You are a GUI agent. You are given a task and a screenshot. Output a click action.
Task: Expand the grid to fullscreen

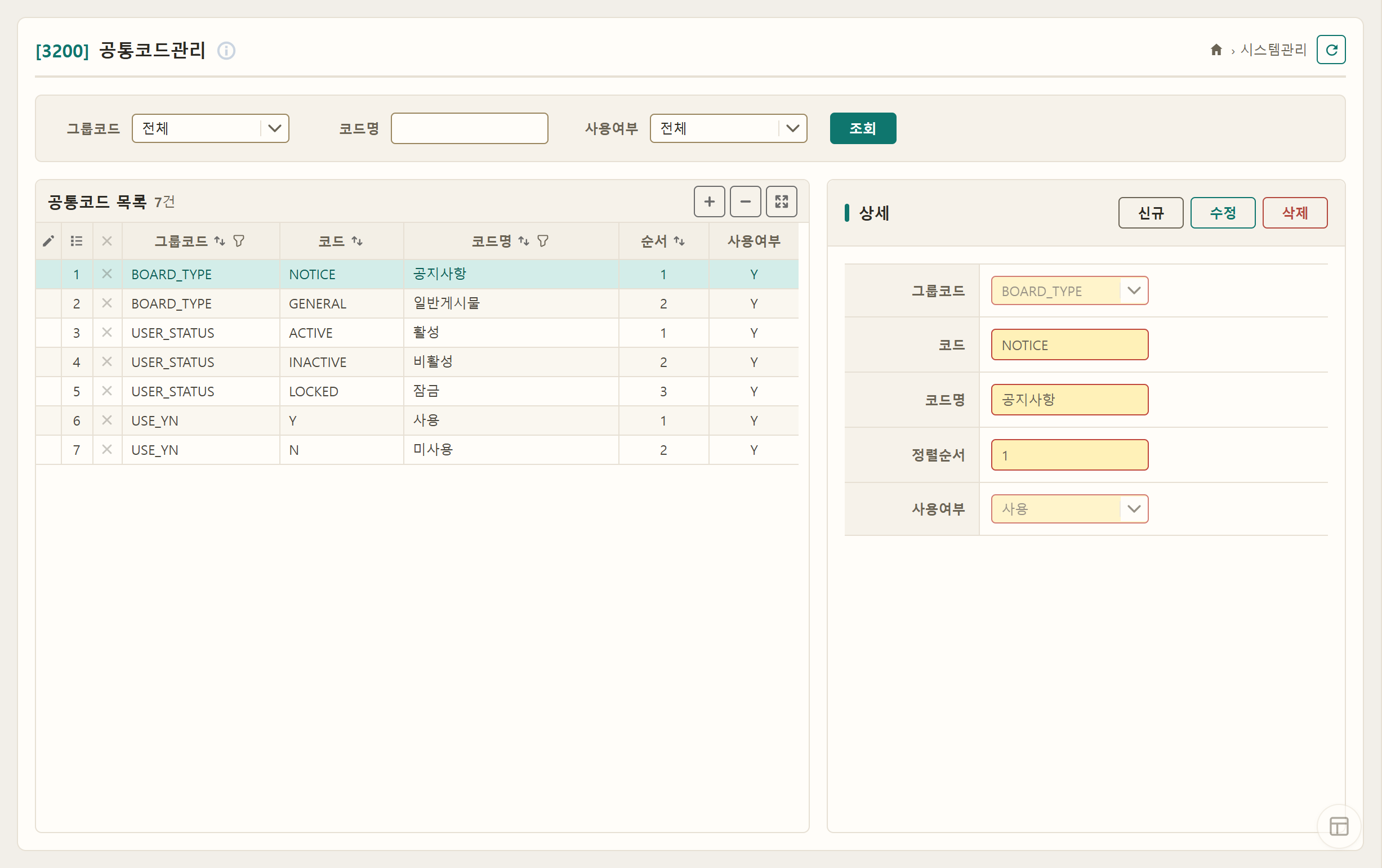tap(781, 202)
